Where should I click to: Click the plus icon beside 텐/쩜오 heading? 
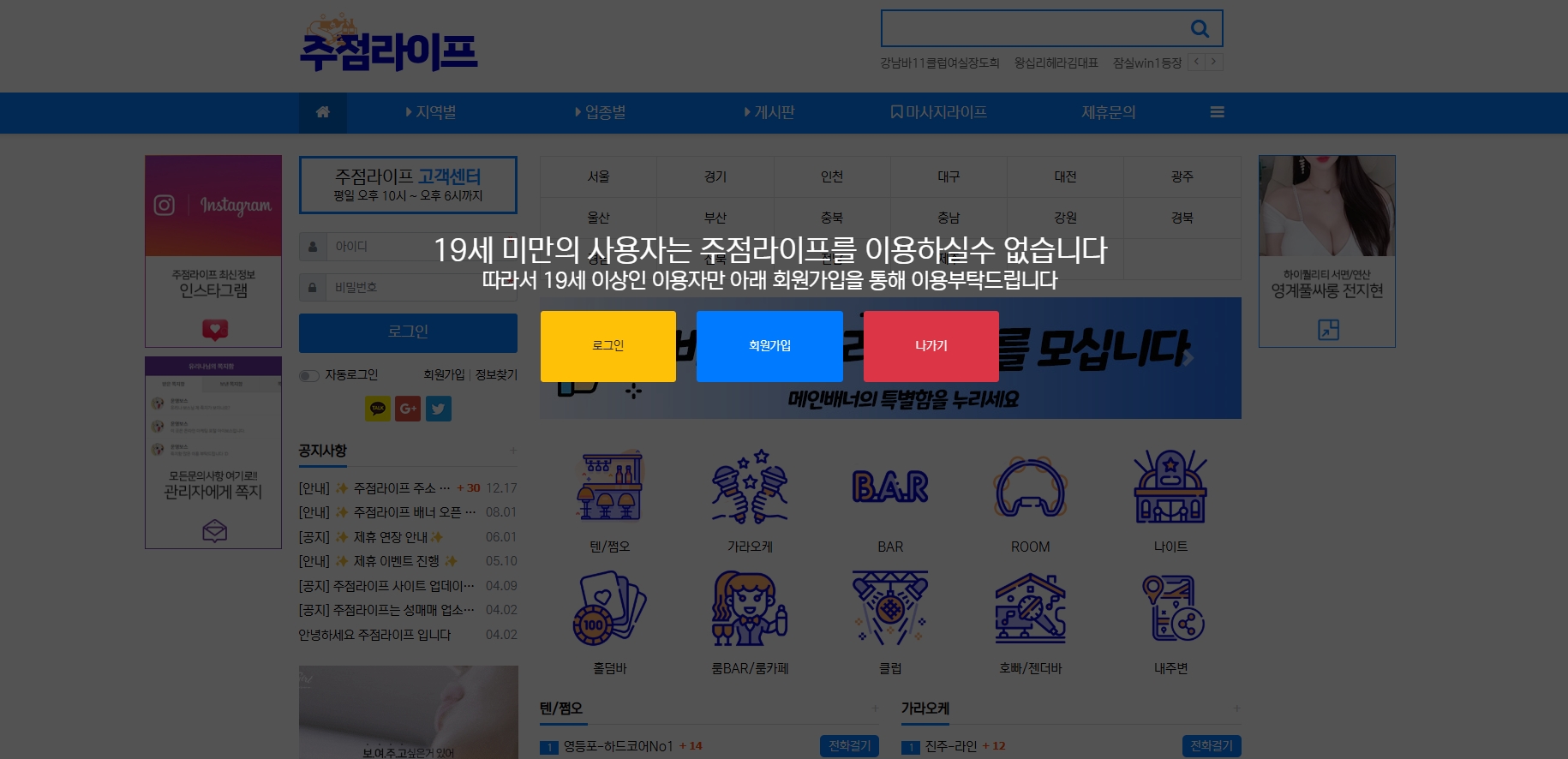(875, 708)
